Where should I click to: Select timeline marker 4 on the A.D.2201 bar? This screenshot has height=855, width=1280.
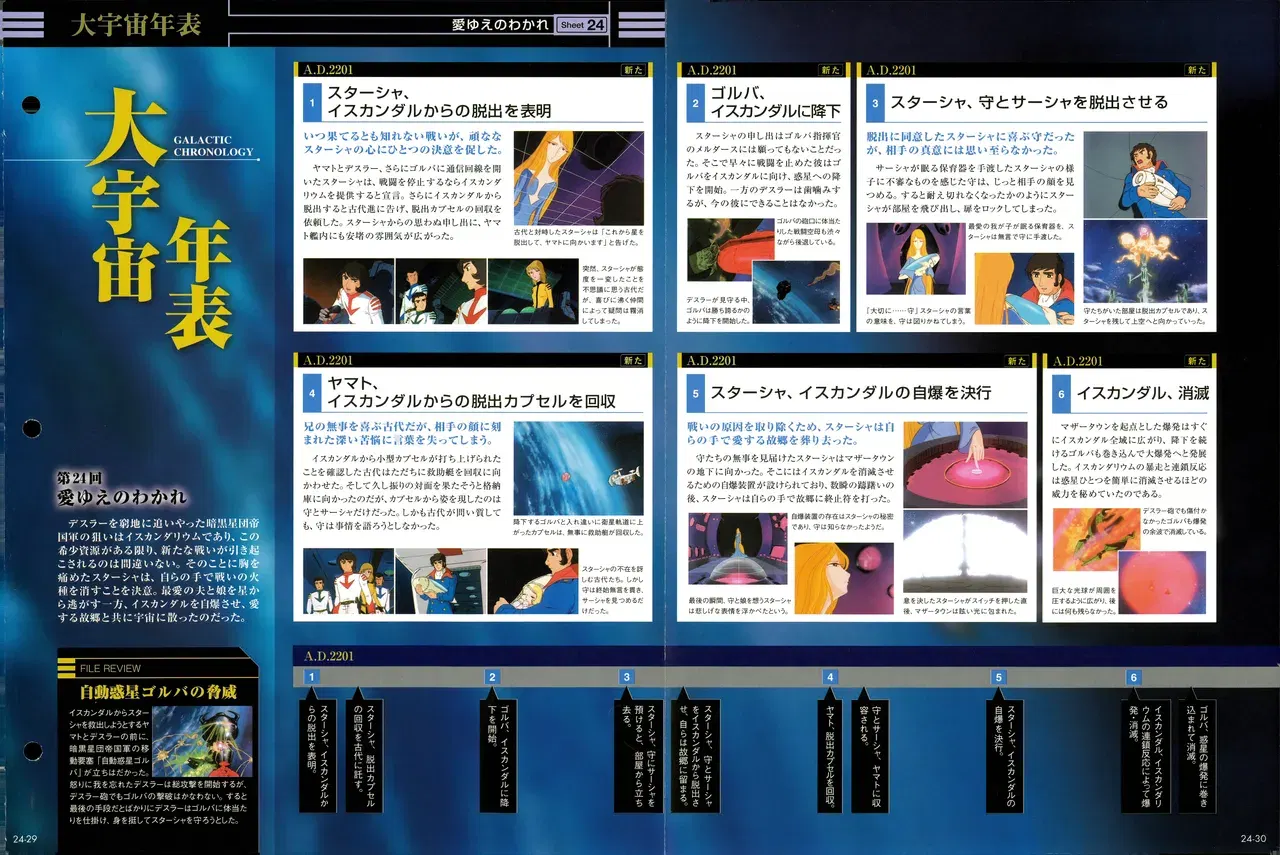(x=829, y=677)
